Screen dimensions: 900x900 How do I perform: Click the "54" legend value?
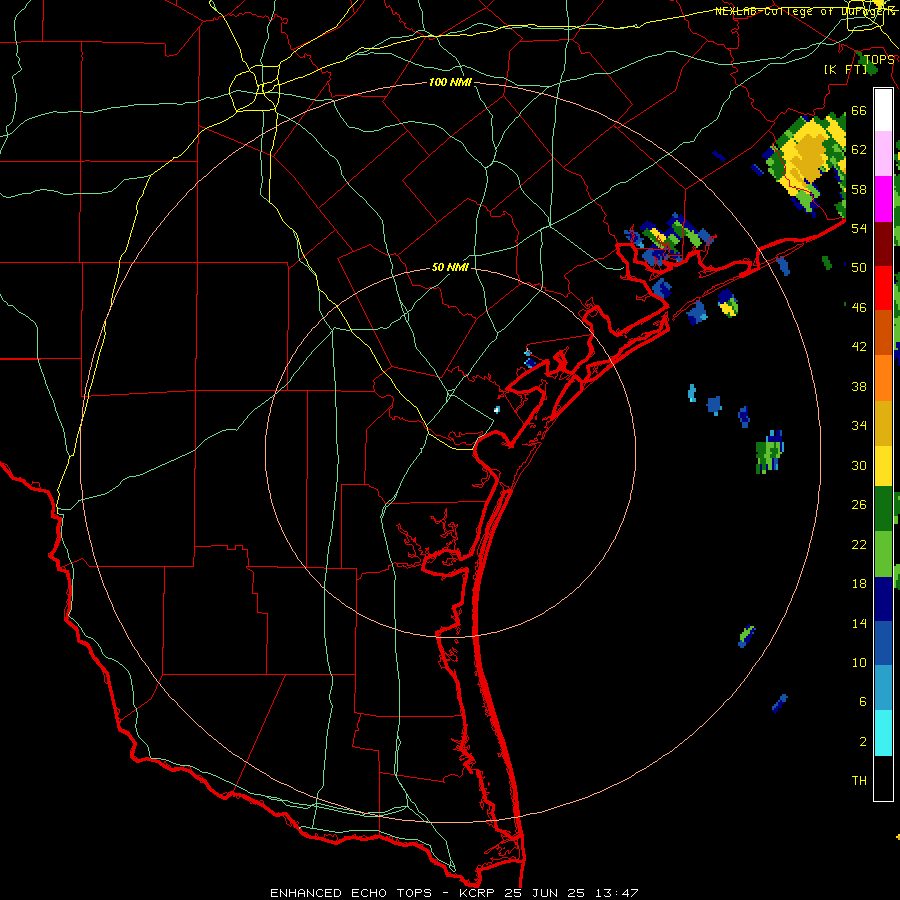click(x=859, y=228)
